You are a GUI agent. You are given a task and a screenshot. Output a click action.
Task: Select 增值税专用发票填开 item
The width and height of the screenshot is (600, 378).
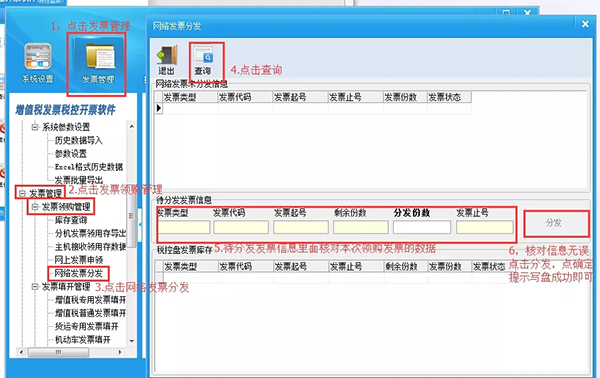[x=90, y=300]
